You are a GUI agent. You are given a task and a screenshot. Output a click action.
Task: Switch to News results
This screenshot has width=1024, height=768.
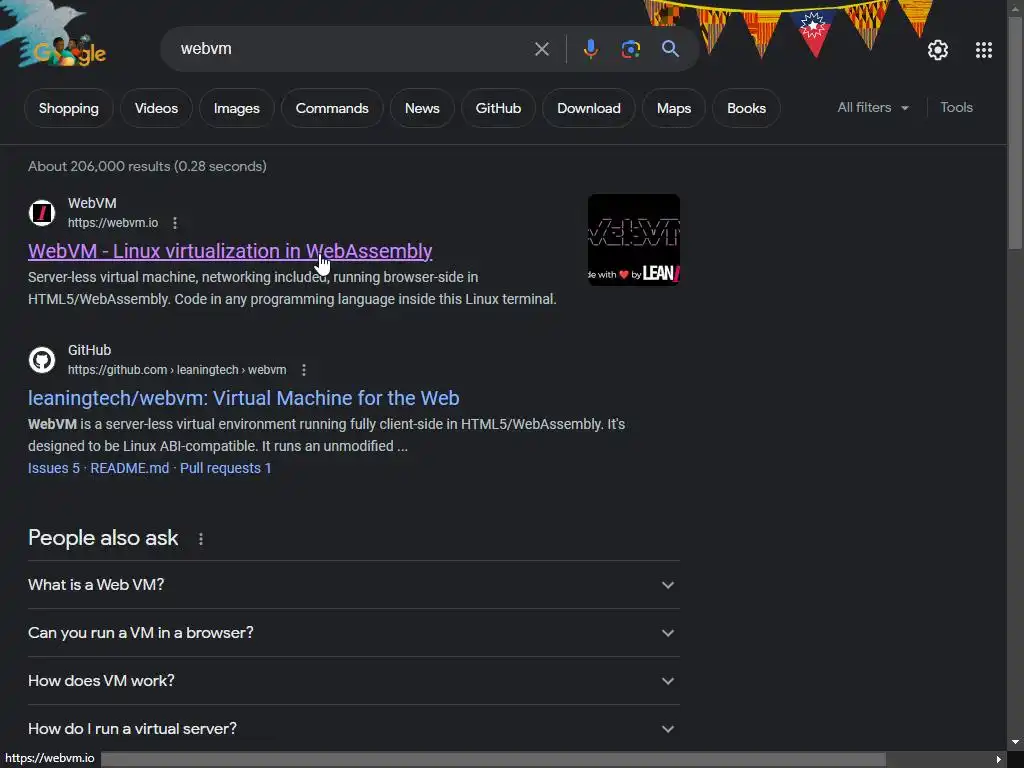point(422,108)
